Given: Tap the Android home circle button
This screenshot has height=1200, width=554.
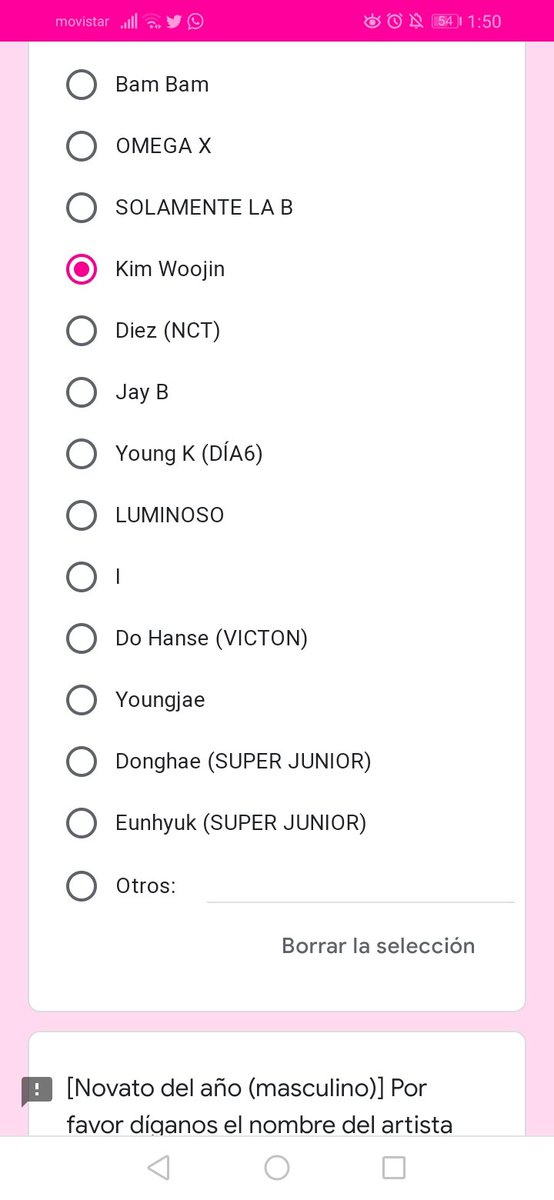Looking at the screenshot, I should pos(277,1167).
